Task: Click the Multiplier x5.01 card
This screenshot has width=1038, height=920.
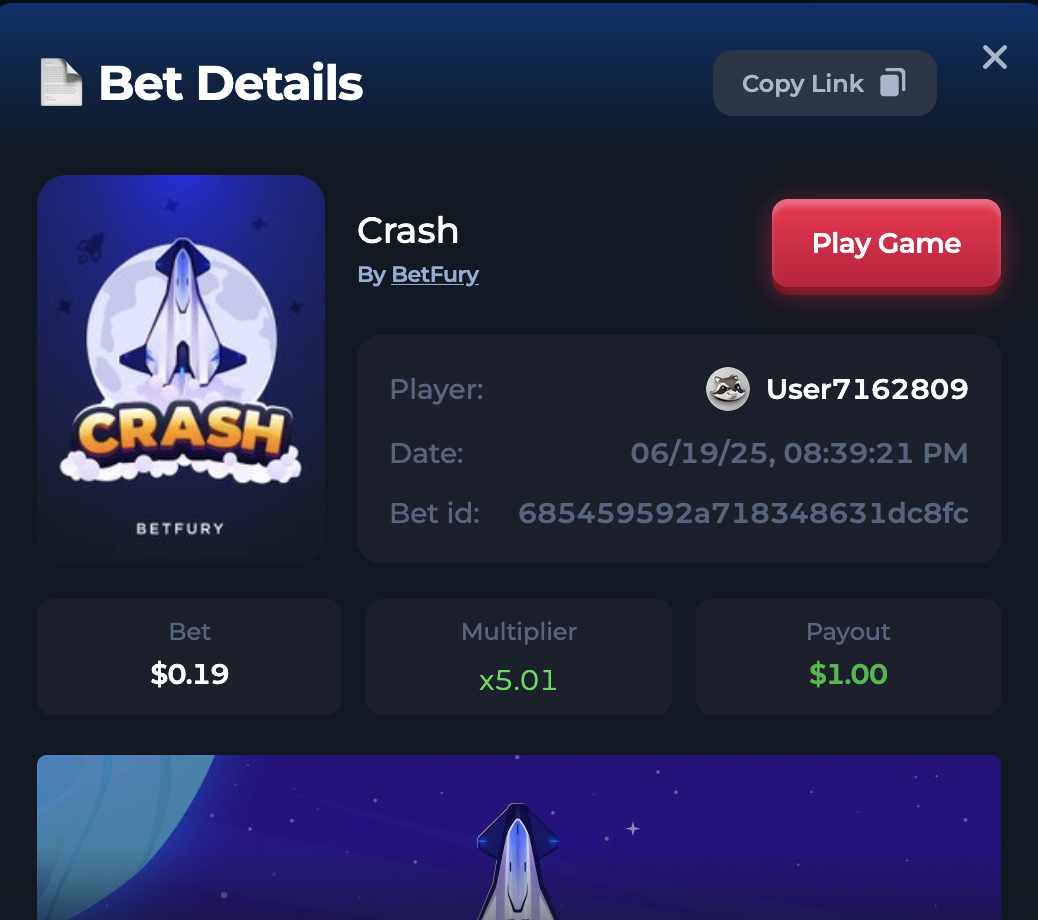Action: pyautogui.click(x=518, y=657)
